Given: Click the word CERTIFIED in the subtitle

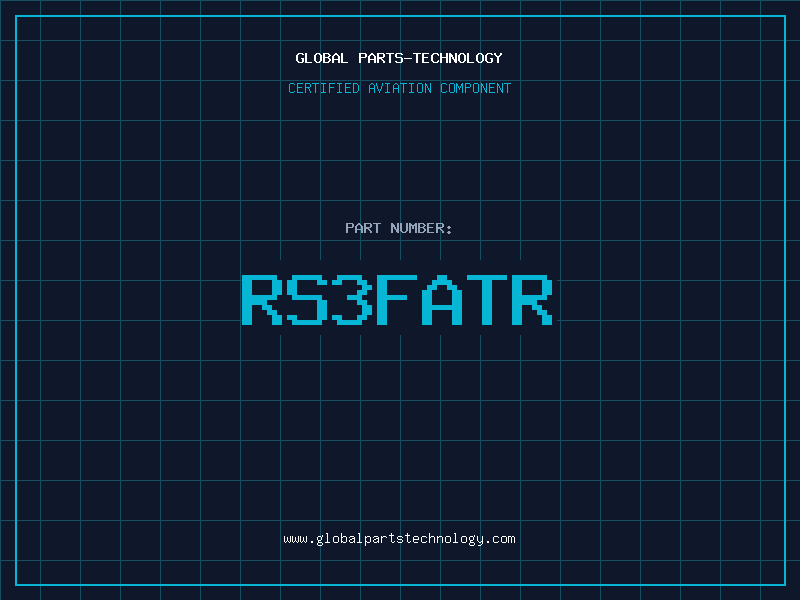Looking at the screenshot, I should (323, 88).
